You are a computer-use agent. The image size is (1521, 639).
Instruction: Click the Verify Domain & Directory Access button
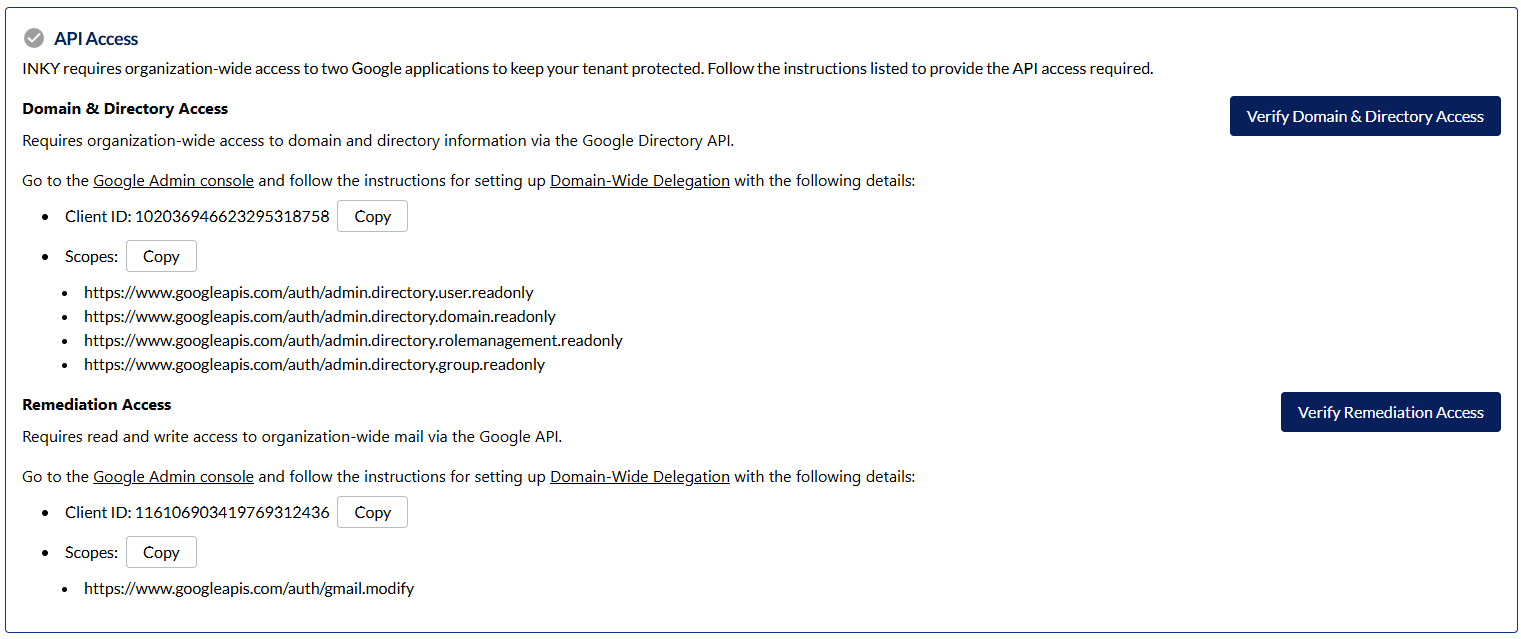click(1364, 116)
